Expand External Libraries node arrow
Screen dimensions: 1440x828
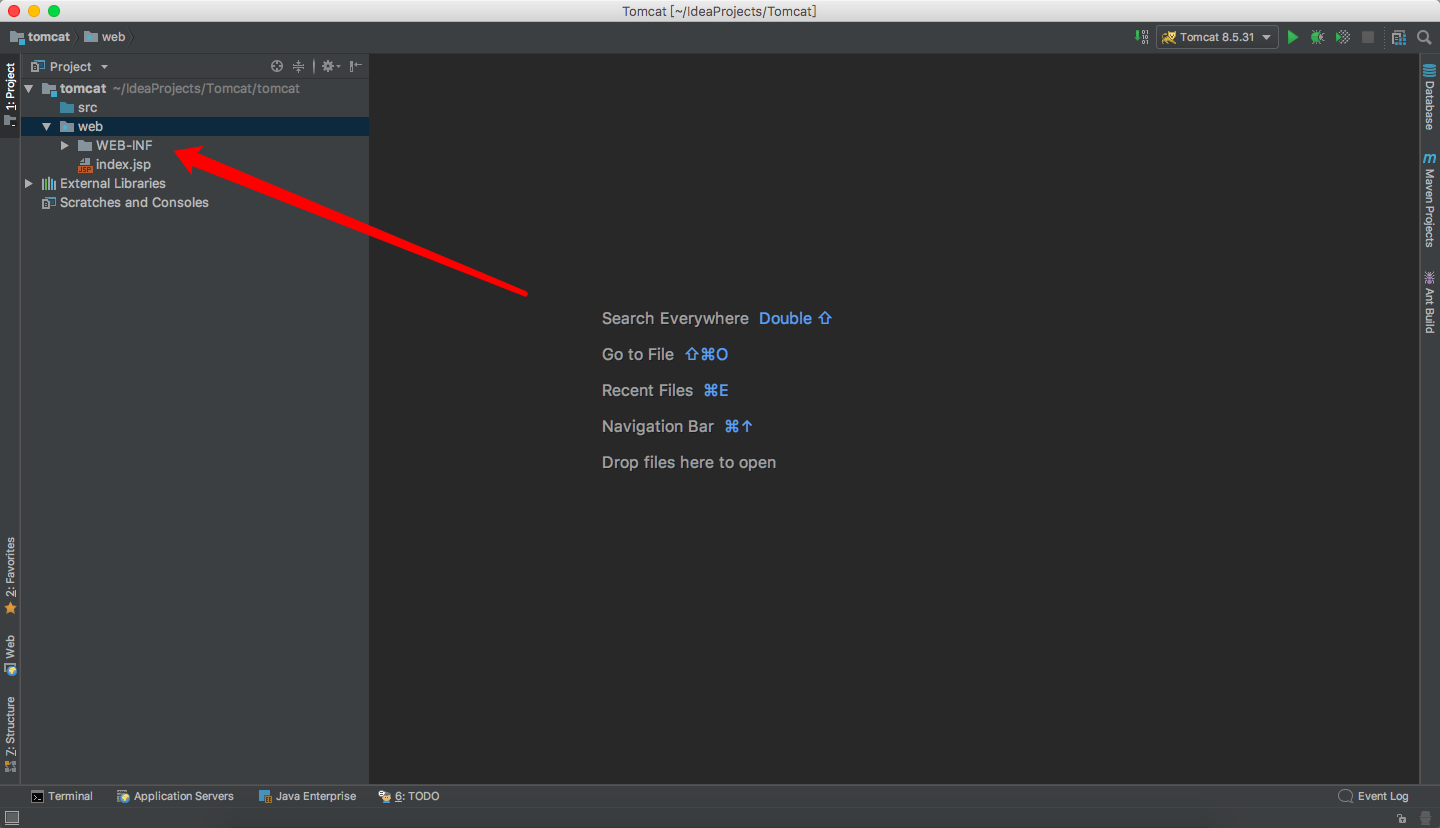click(x=28, y=183)
